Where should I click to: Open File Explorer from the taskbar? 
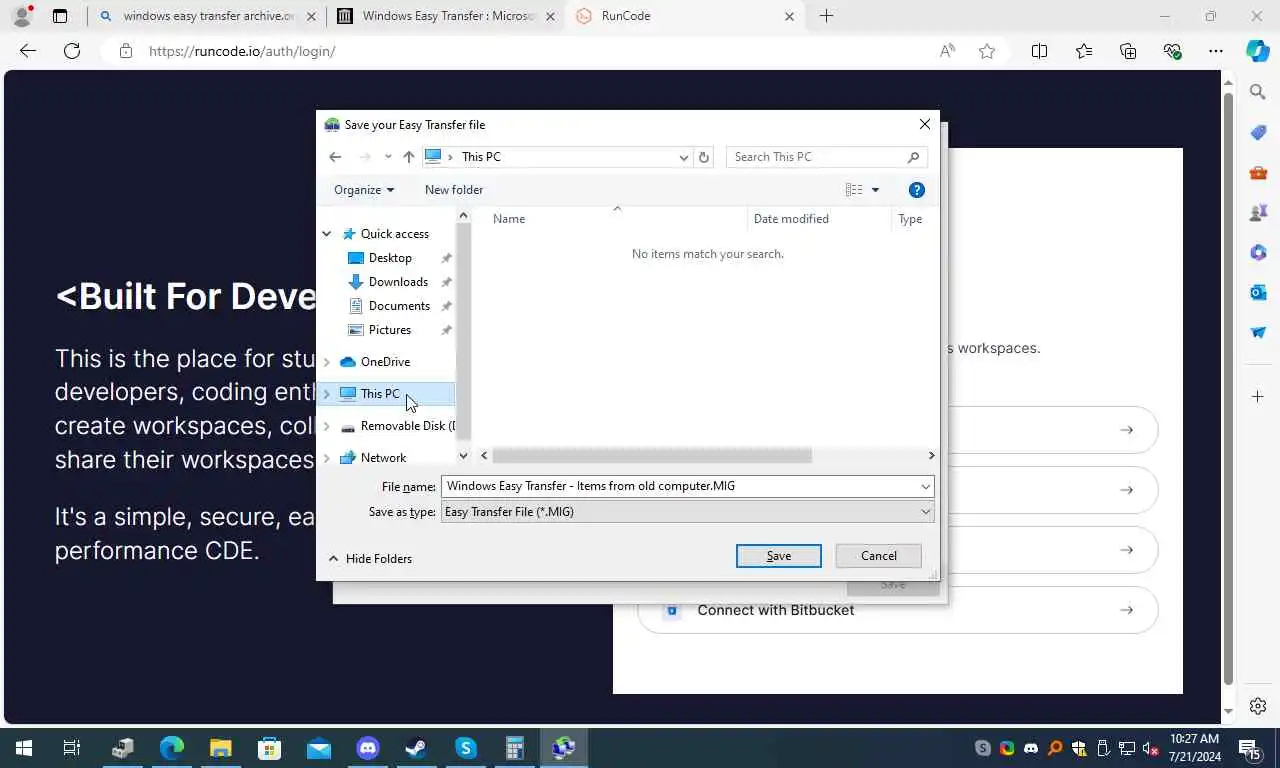tap(220, 748)
